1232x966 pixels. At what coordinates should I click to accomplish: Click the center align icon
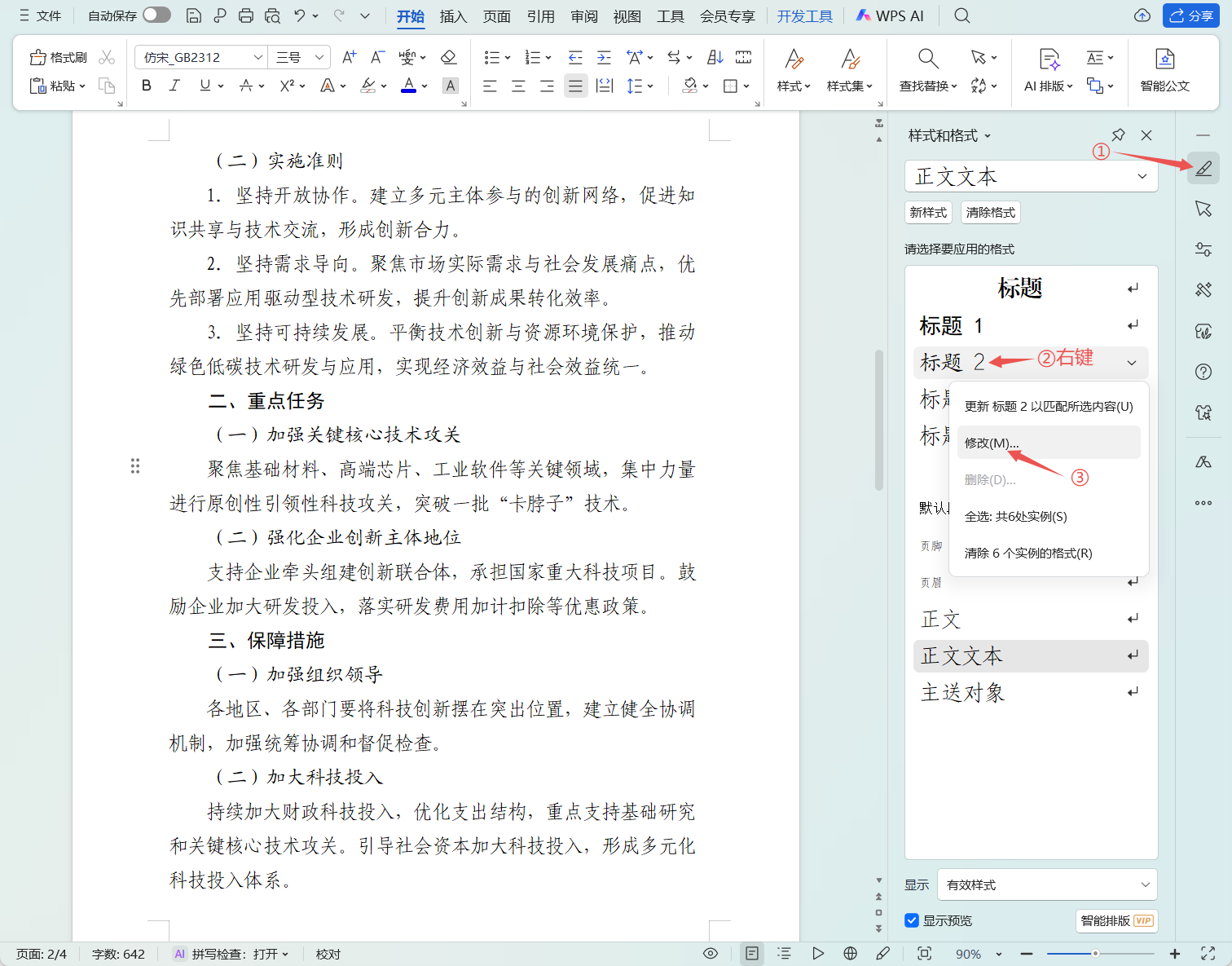(518, 86)
